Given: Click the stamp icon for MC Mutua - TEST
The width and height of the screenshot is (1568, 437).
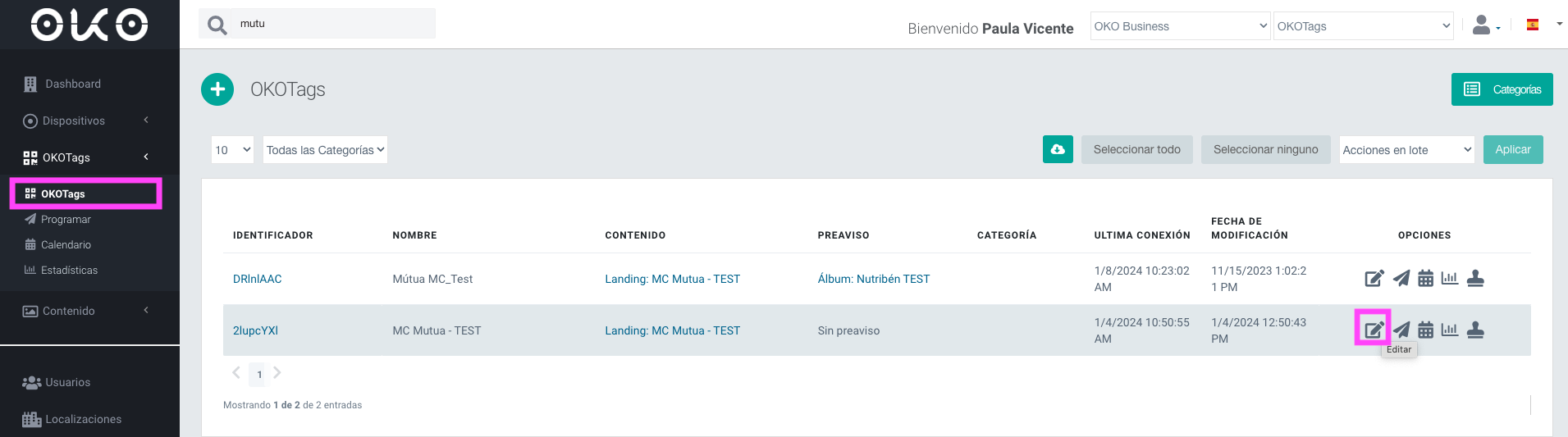Looking at the screenshot, I should tap(1475, 330).
